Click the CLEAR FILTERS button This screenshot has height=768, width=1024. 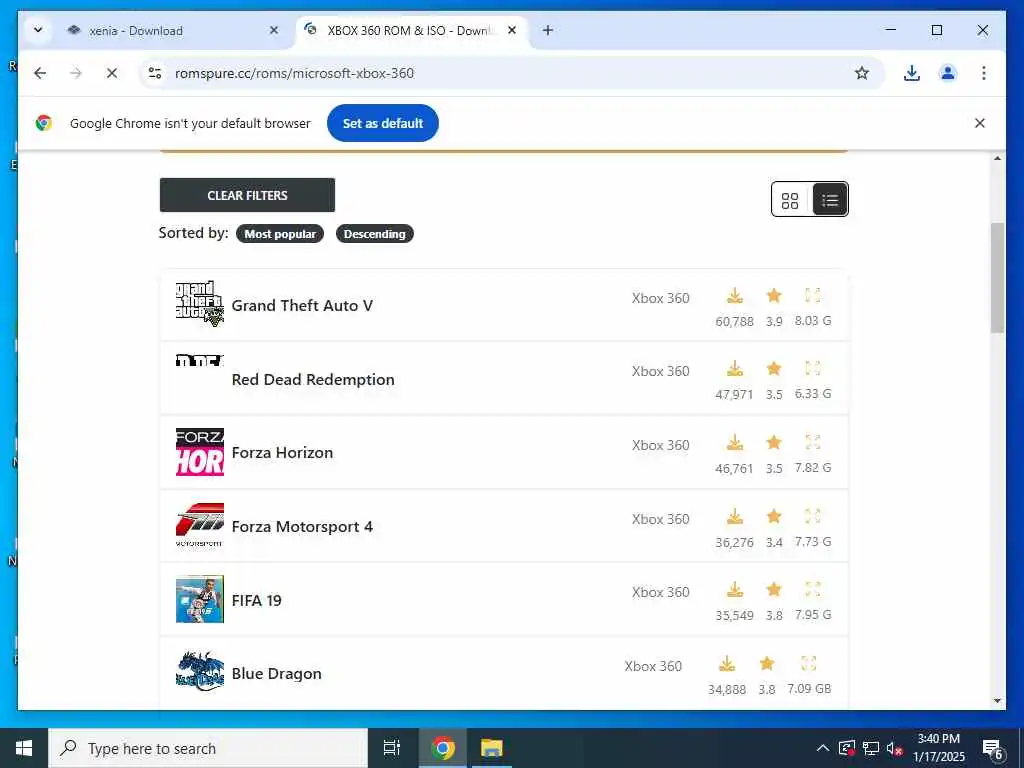[248, 195]
